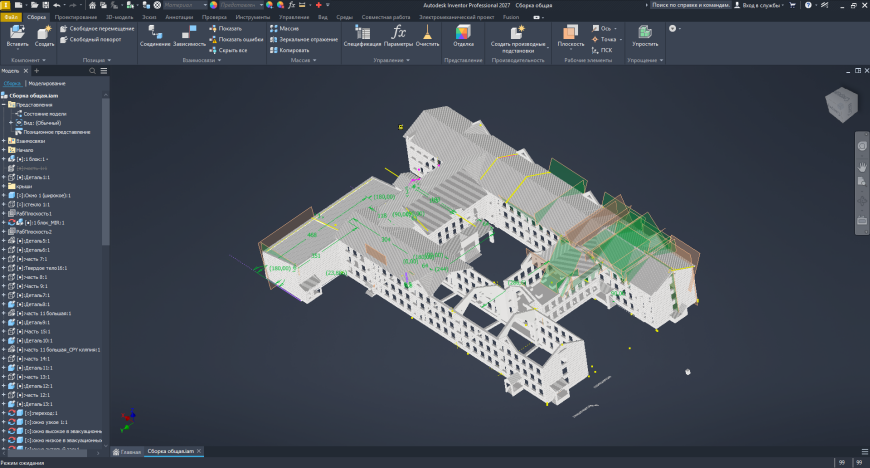Select the ПСК coordinate system tool
870x468 pixels.
coord(602,50)
